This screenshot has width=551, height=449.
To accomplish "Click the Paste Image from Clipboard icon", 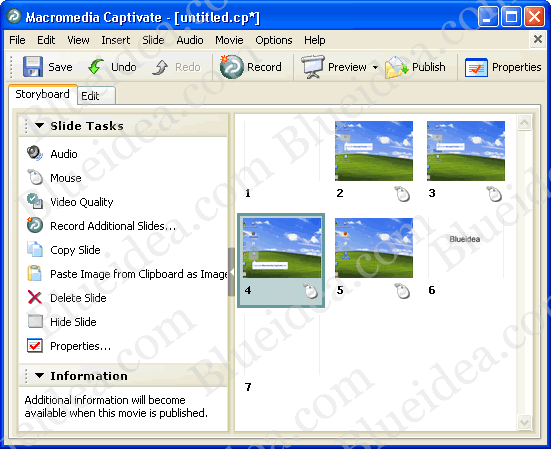I will tap(34, 273).
